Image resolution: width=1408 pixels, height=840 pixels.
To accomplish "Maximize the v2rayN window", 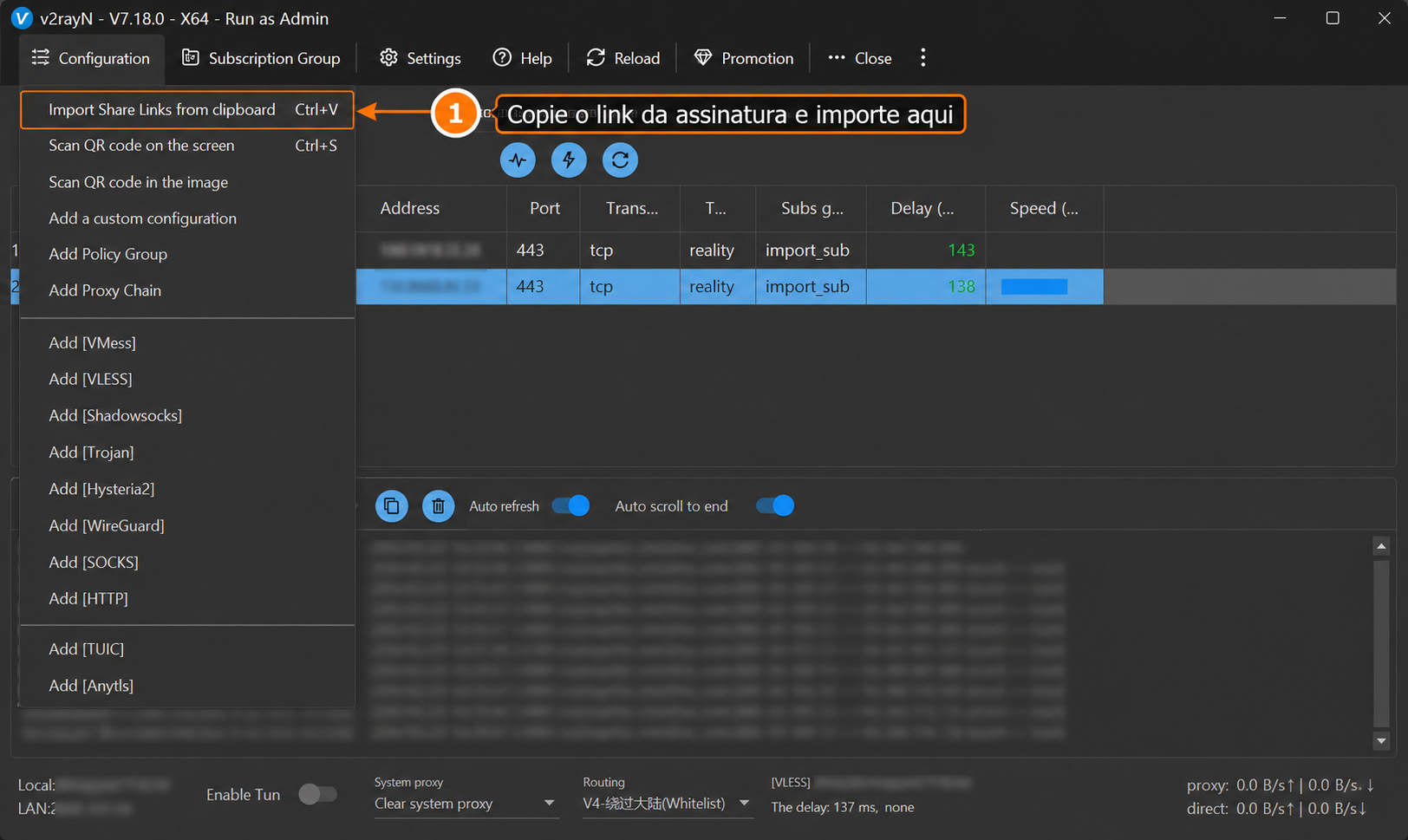I will click(1333, 18).
